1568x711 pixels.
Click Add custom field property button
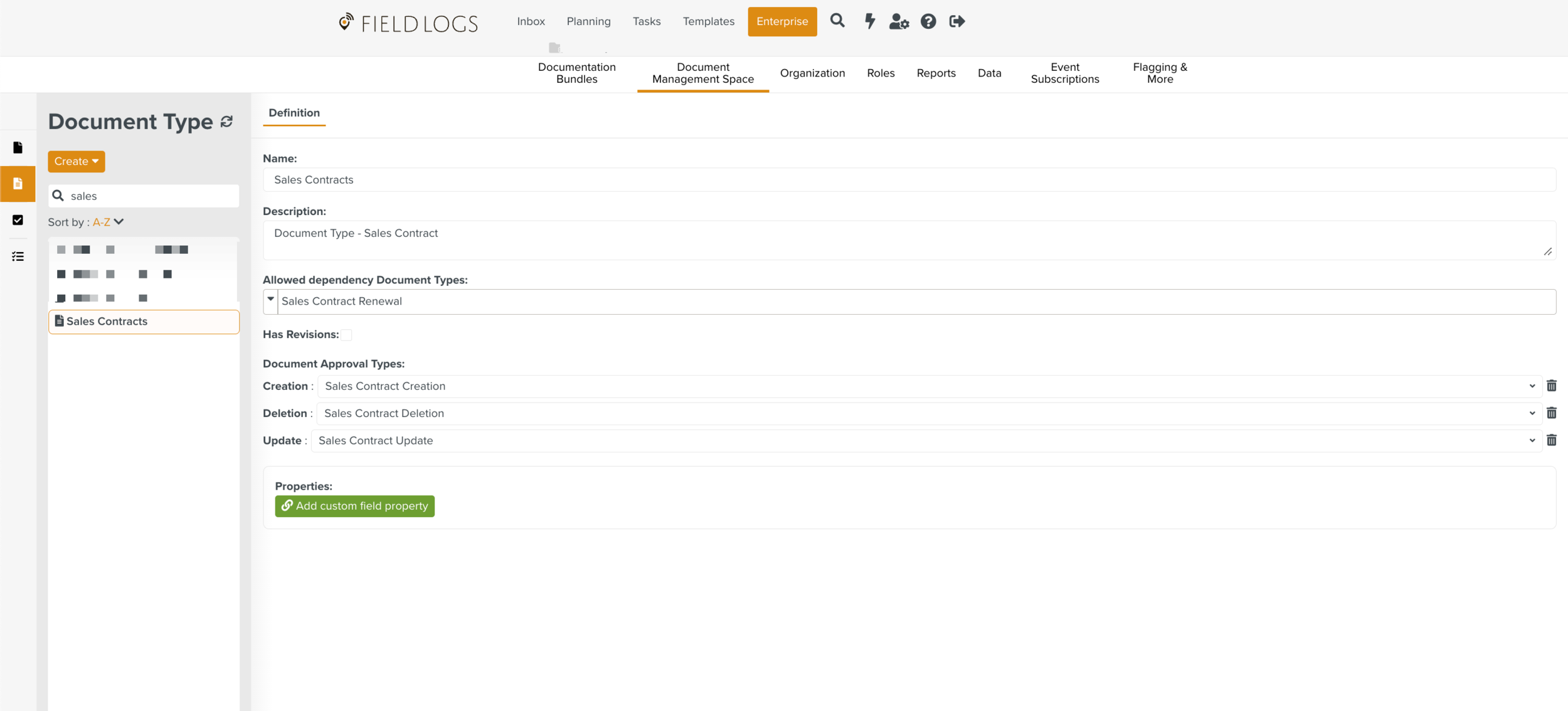pyautogui.click(x=354, y=506)
